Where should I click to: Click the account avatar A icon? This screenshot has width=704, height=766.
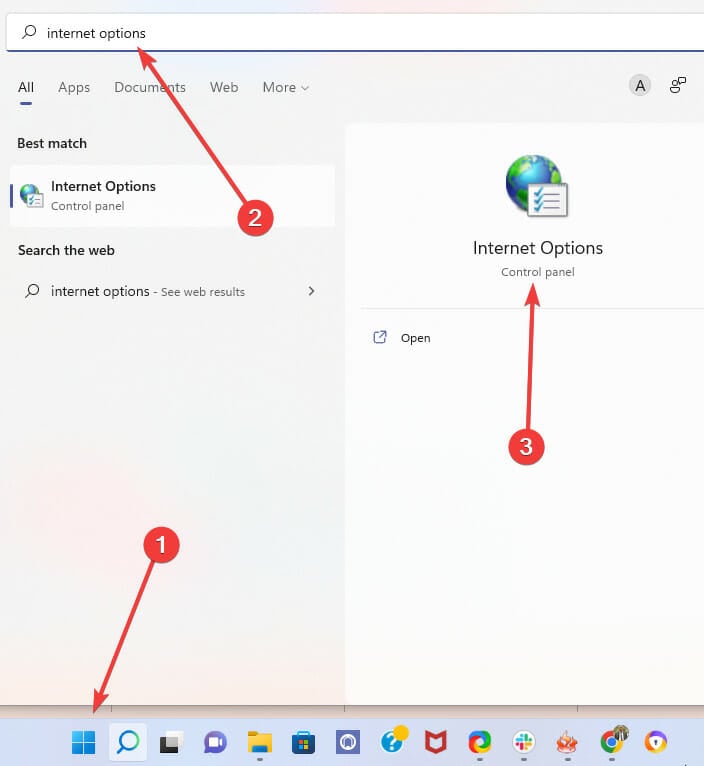point(640,86)
